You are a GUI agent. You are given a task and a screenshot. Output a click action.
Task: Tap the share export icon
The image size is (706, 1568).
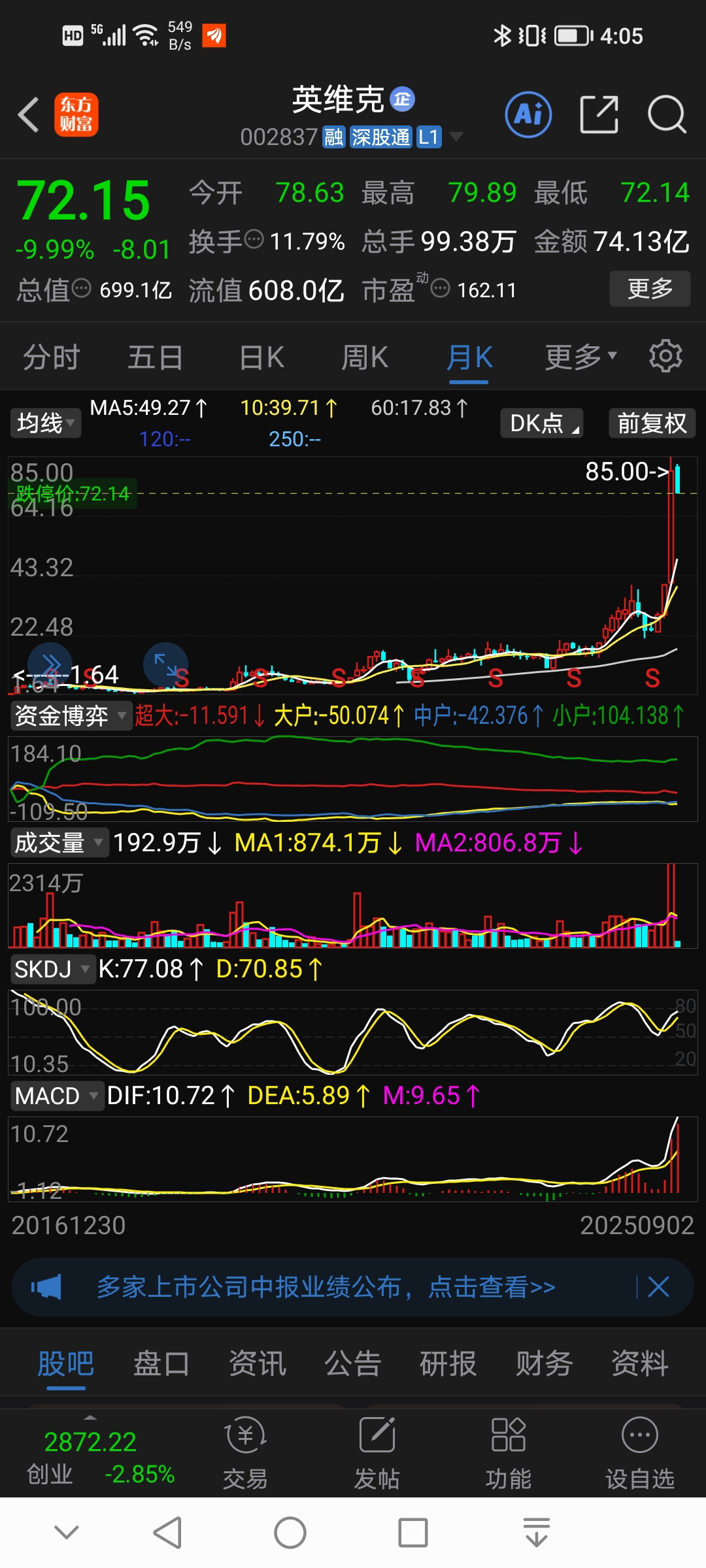tap(599, 114)
